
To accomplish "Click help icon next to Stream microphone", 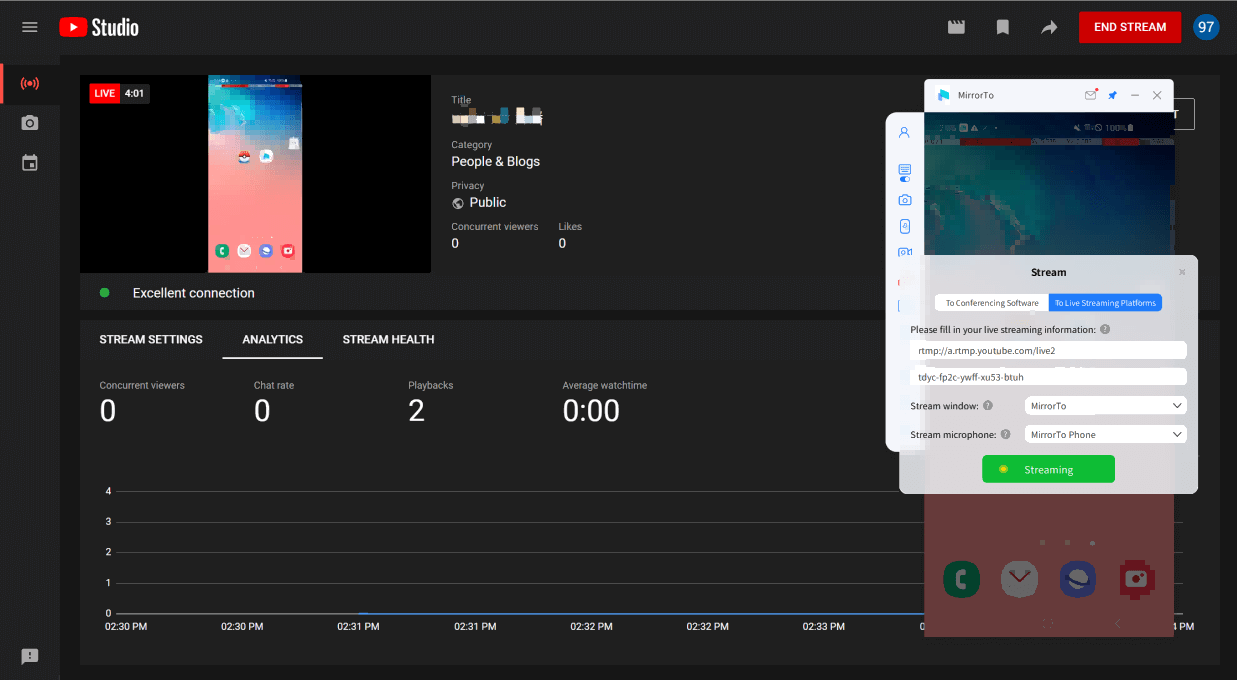I will [1006, 434].
